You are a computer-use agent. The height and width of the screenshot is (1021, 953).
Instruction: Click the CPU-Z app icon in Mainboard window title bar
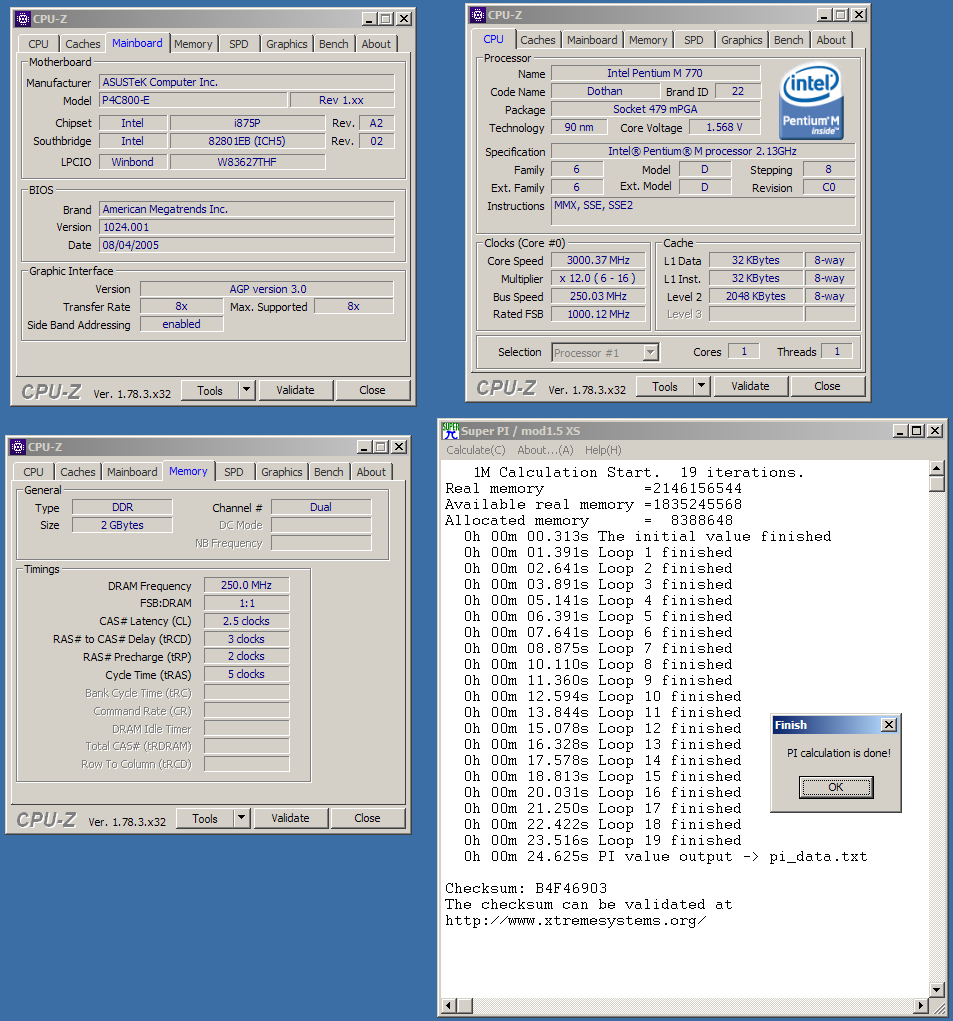pos(22,19)
